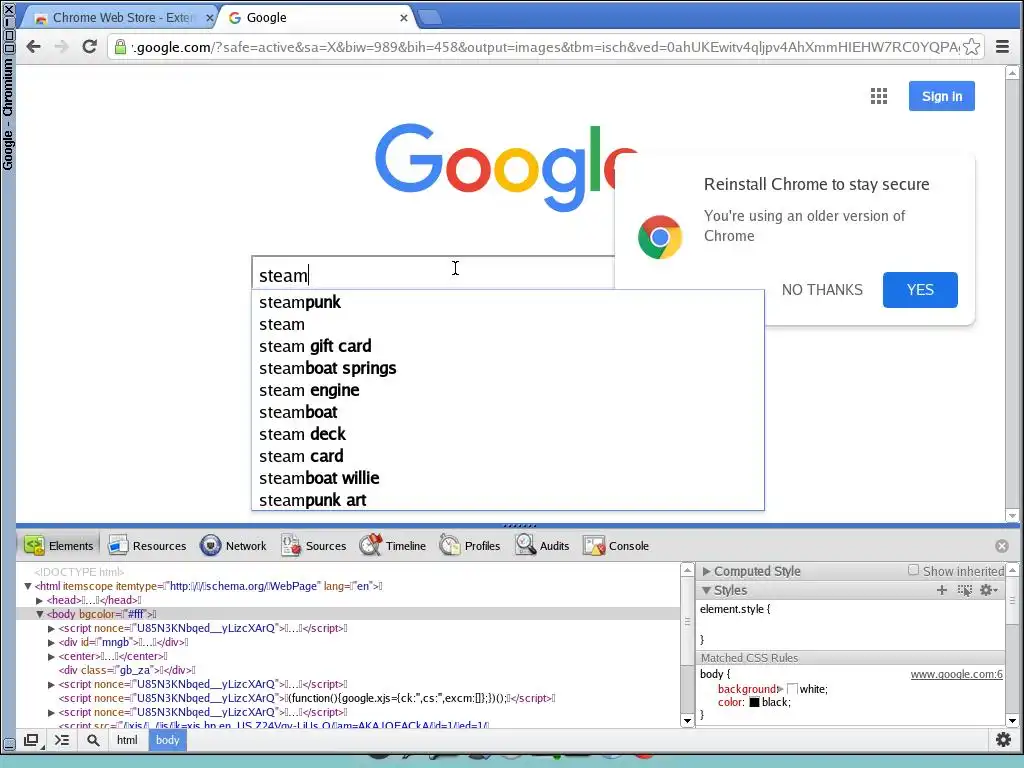Choose the steampunk art suggestion
1024x768 pixels.
(507, 500)
